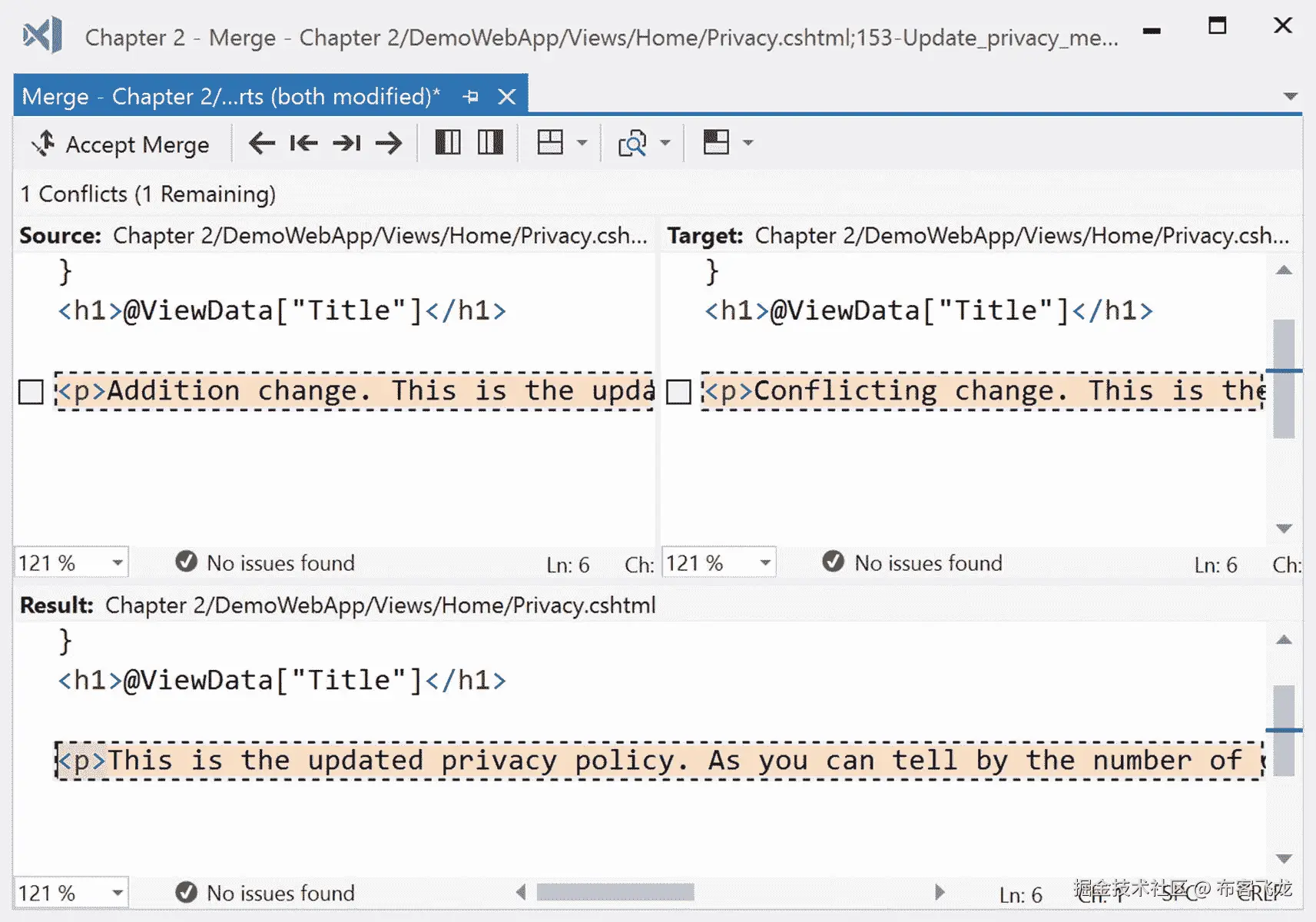This screenshot has width=1316, height=922.
Task: Click the Result pane 'No issues found' checkmark
Action: [186, 893]
